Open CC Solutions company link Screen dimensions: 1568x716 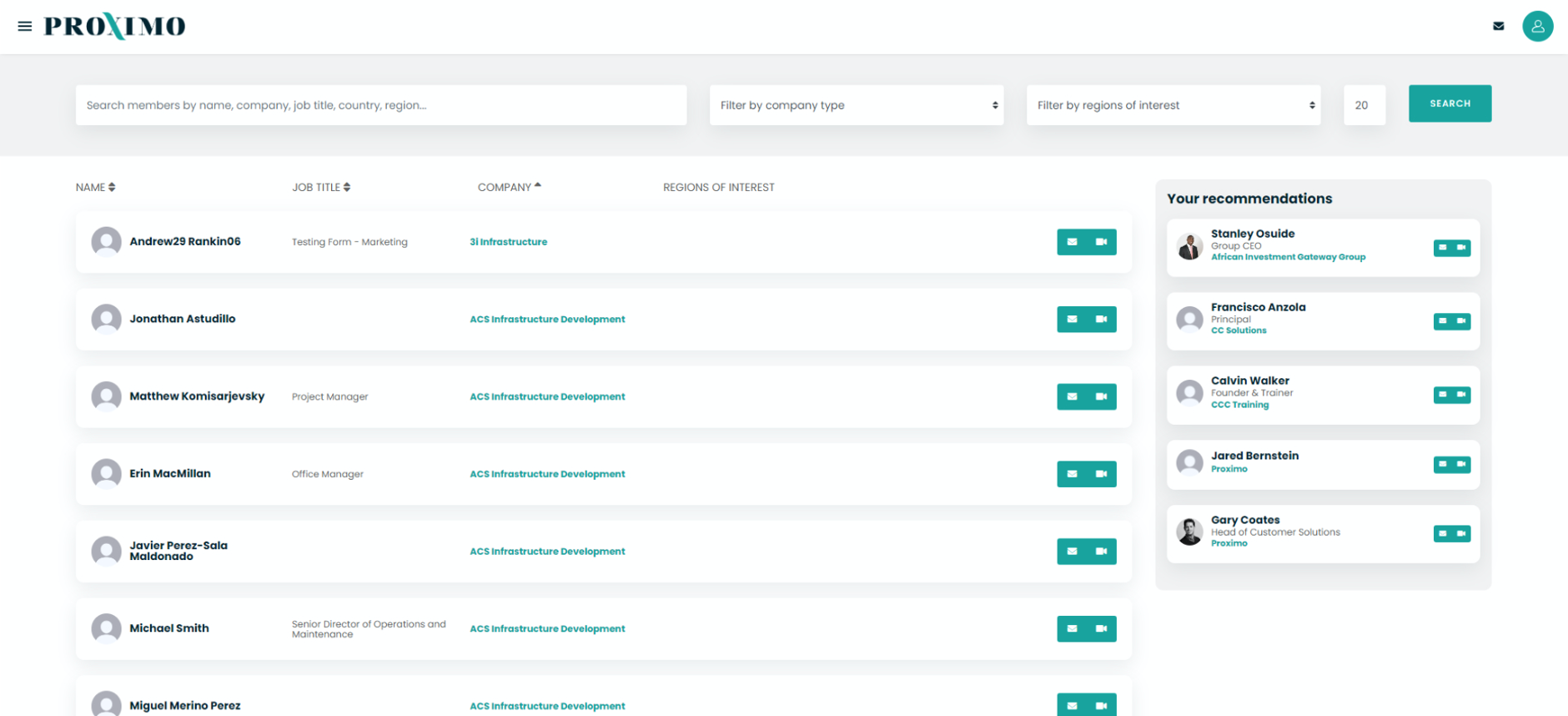1239,330
